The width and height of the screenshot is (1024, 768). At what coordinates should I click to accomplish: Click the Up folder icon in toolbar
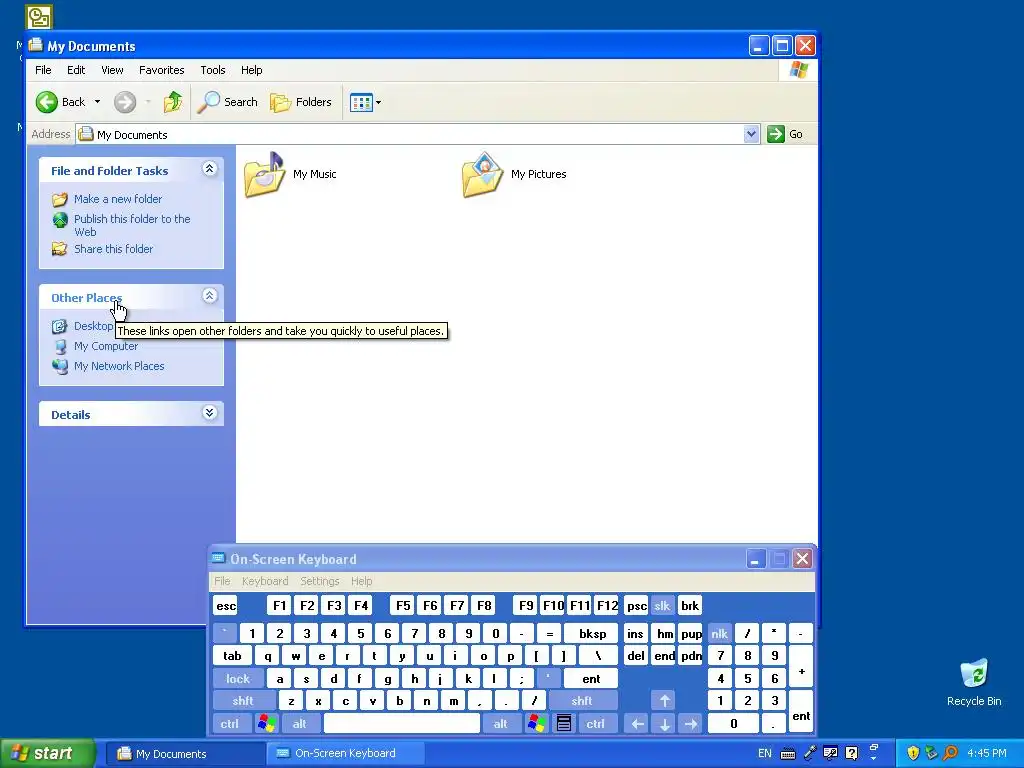(x=172, y=102)
